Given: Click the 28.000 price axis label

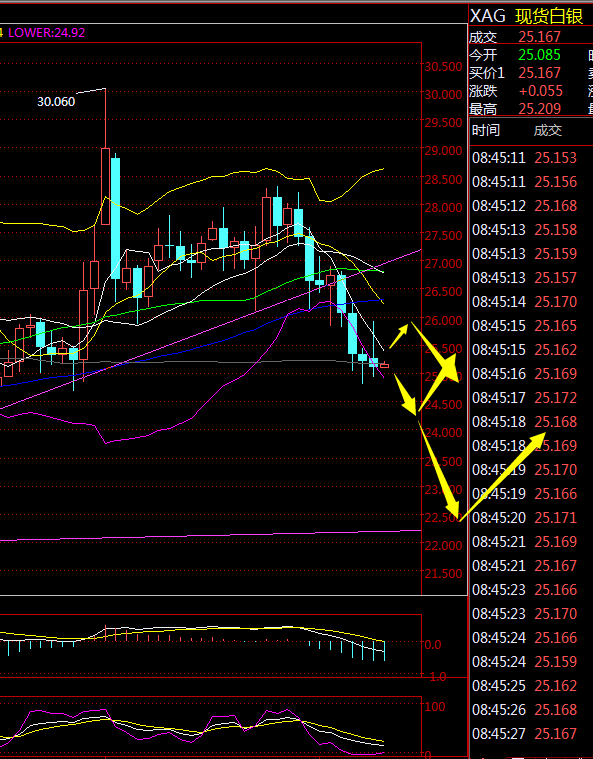Looking at the screenshot, I should [443, 208].
